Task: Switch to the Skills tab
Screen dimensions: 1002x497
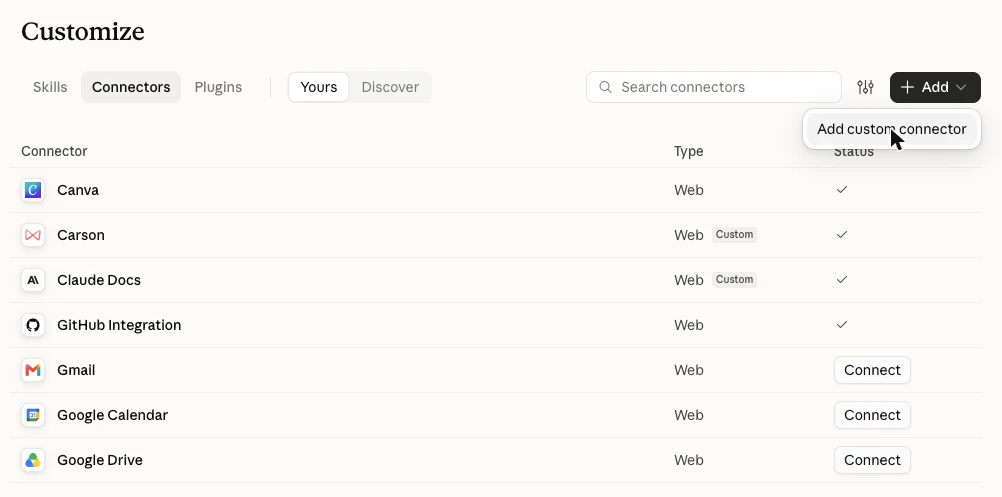Action: pyautogui.click(x=50, y=87)
